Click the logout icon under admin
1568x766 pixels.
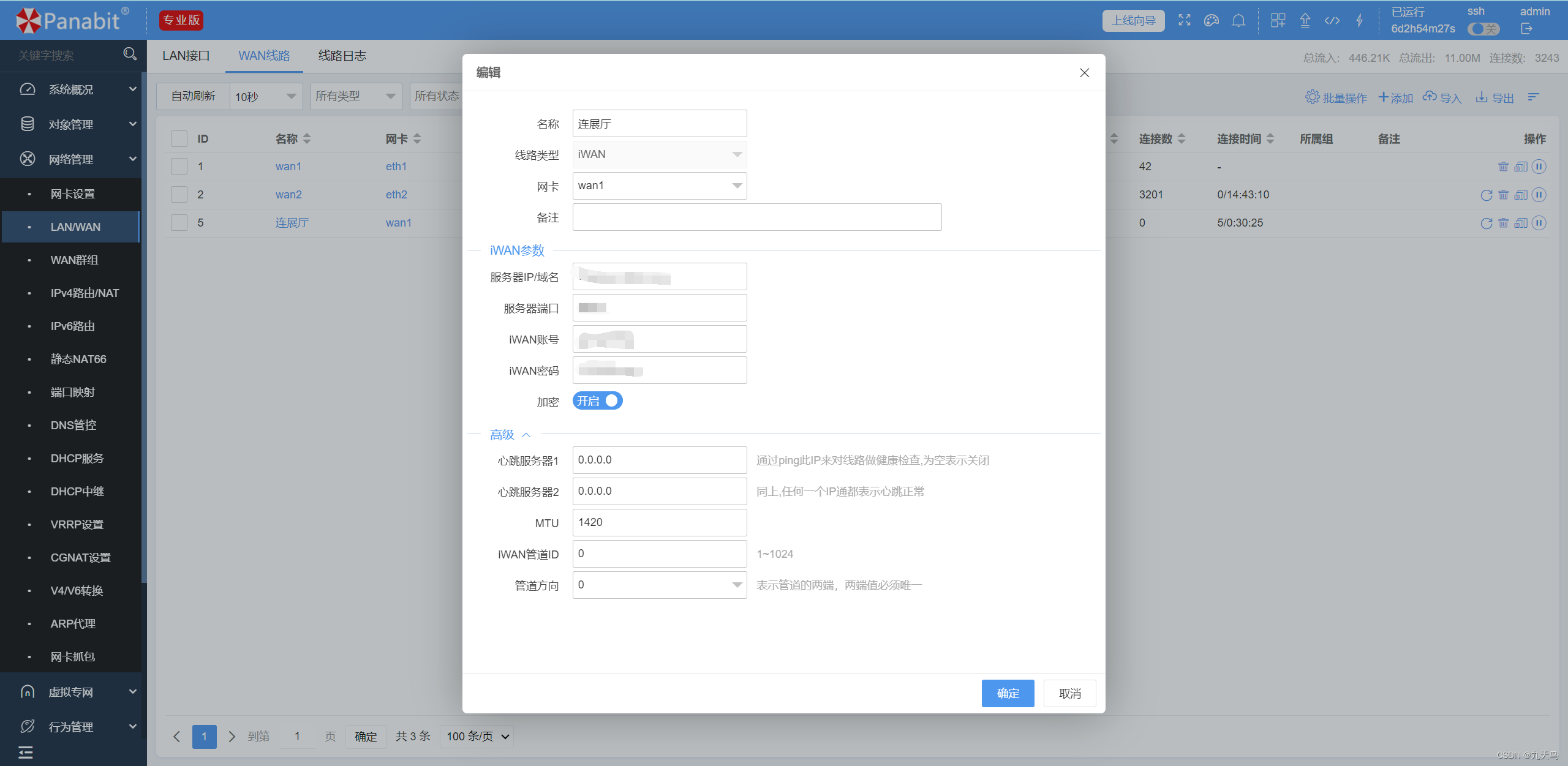[1526, 29]
